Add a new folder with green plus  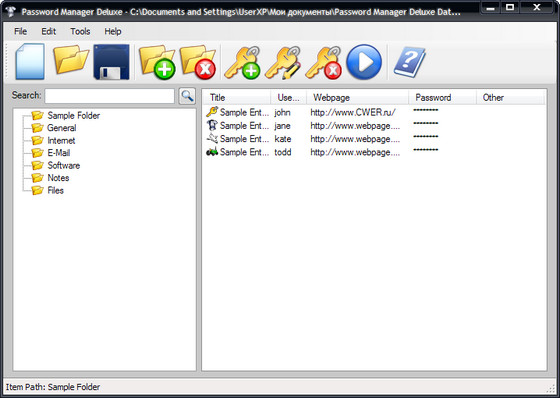coord(157,62)
